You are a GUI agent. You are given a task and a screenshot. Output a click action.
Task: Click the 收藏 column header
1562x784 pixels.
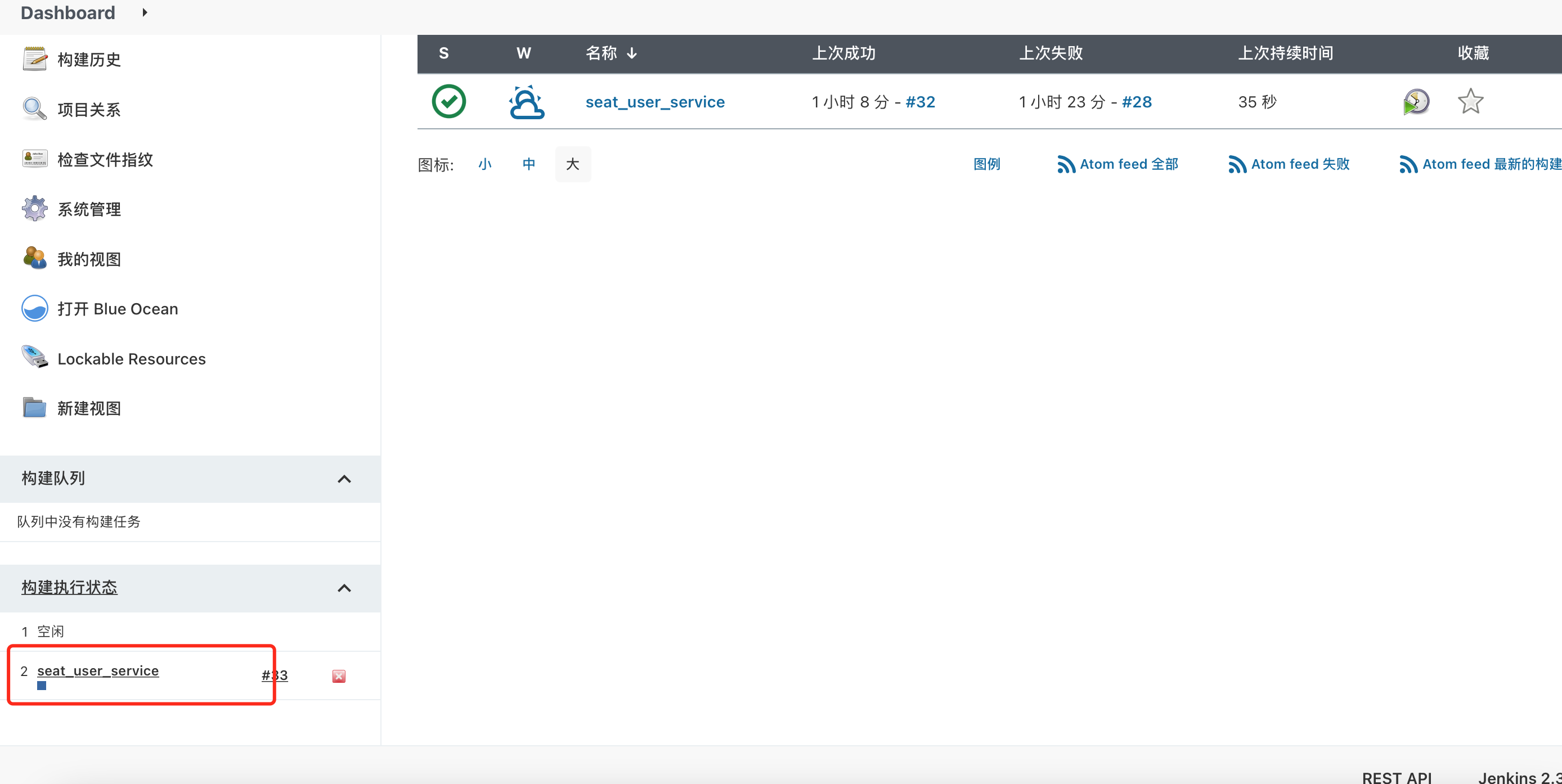coord(1473,53)
